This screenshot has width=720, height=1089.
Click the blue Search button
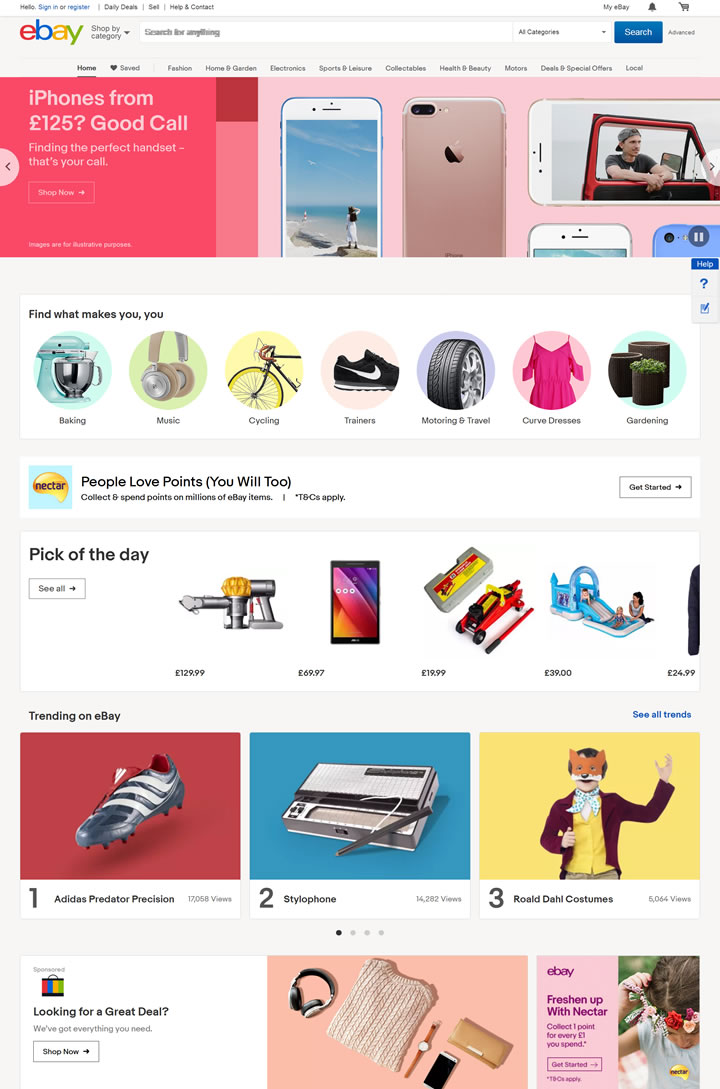click(638, 32)
